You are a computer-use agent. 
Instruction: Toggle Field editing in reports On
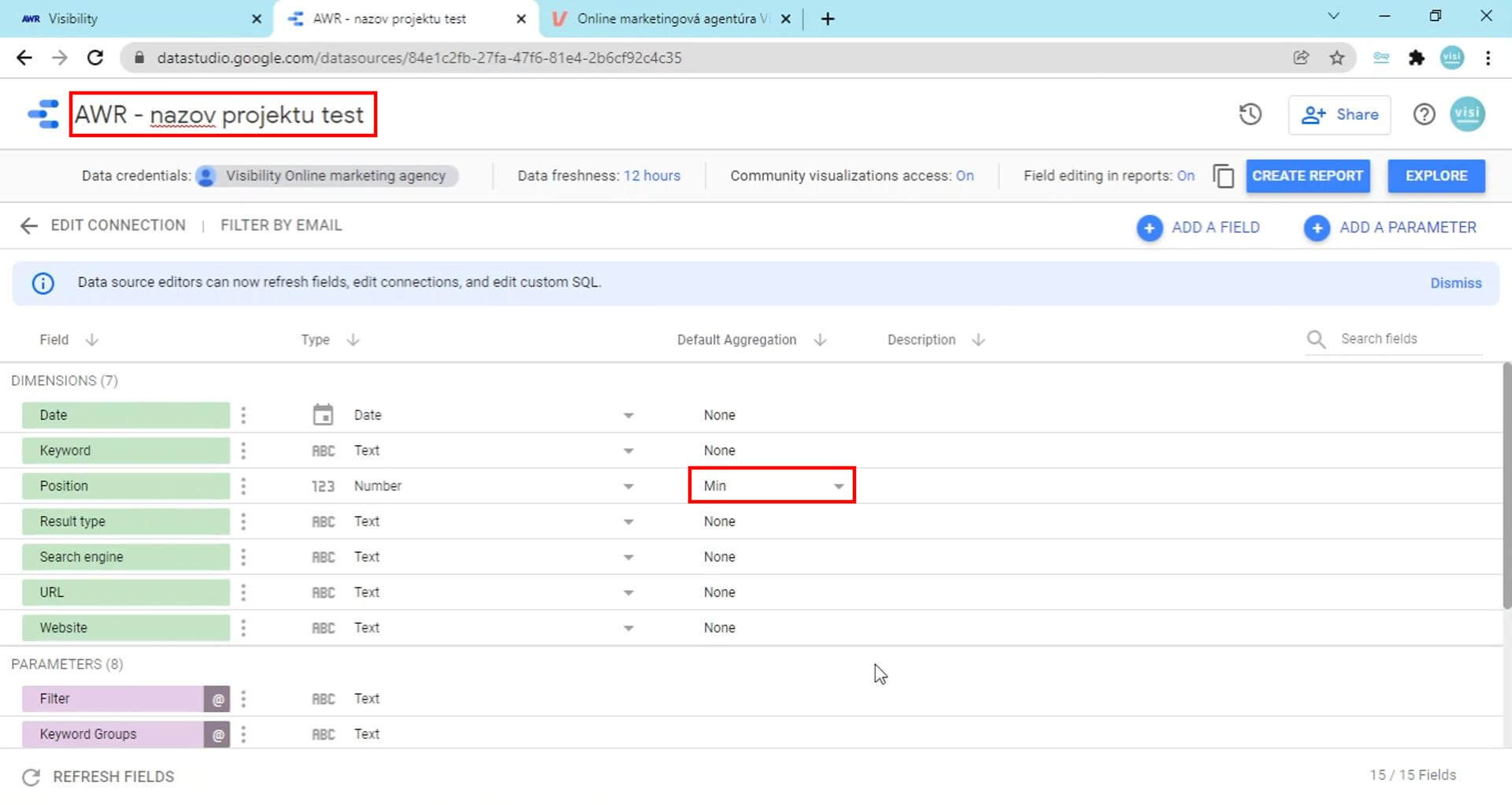pyautogui.click(x=1185, y=176)
